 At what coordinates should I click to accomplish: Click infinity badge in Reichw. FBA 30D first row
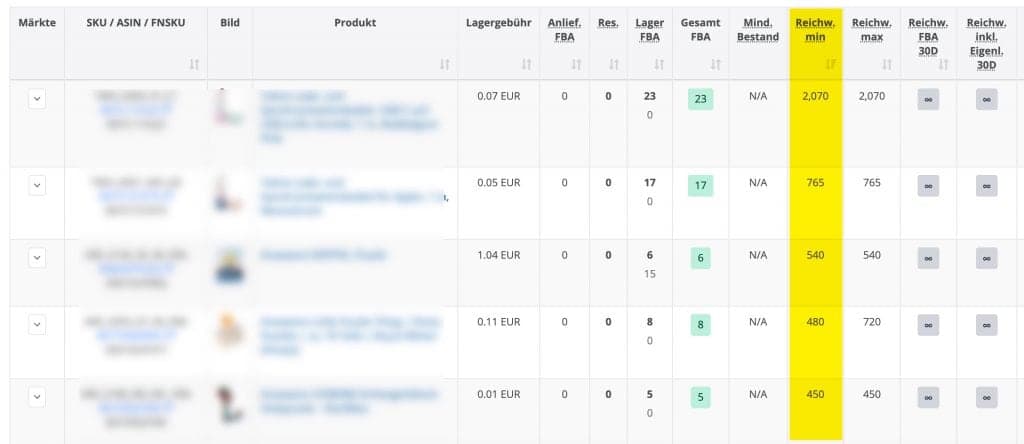pos(928,99)
